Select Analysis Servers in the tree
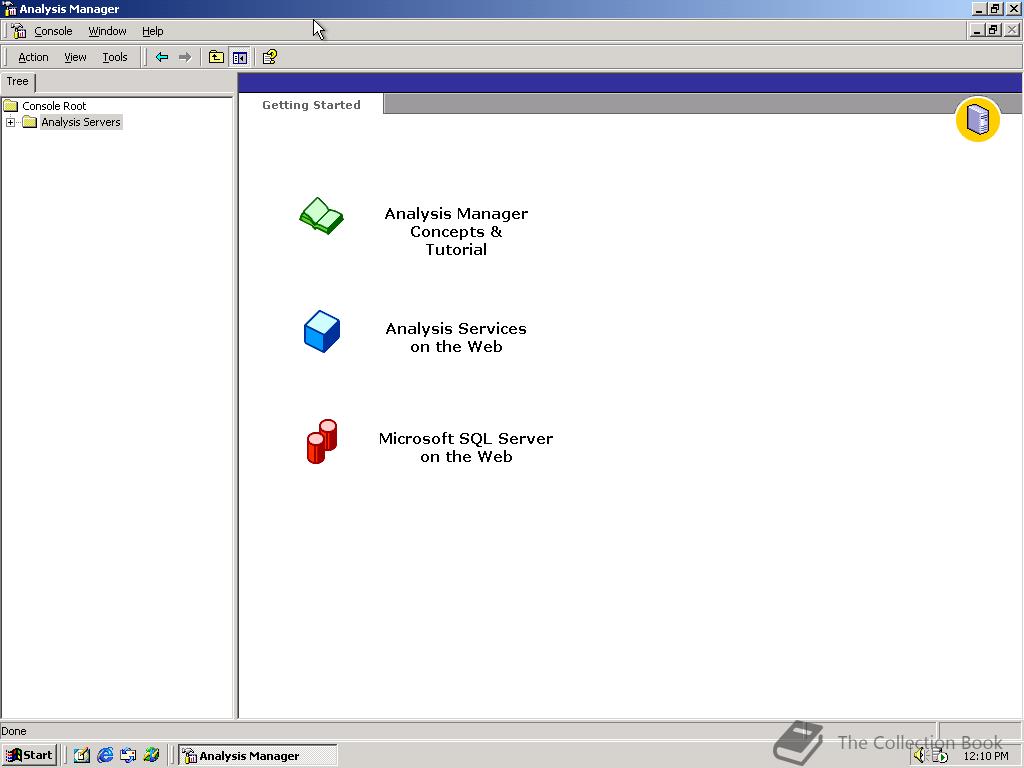 81,122
